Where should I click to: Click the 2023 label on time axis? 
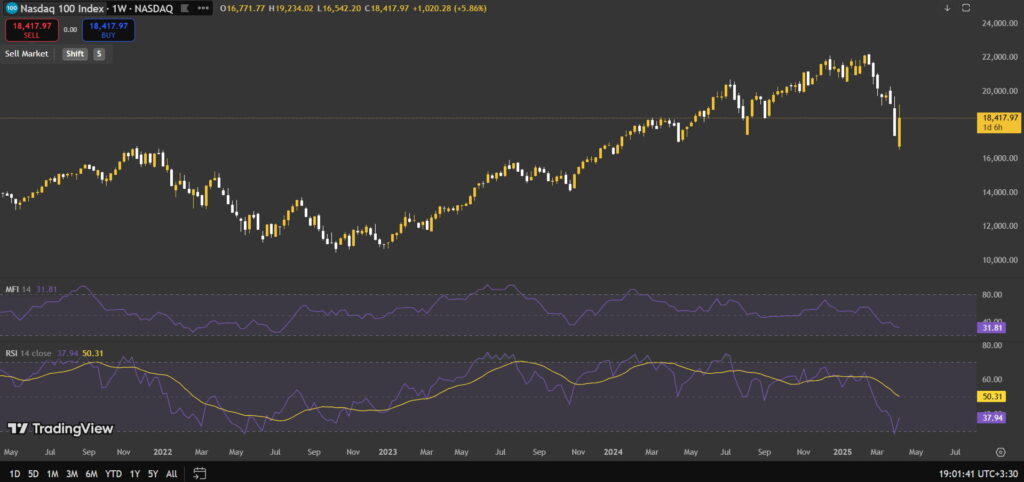point(387,452)
